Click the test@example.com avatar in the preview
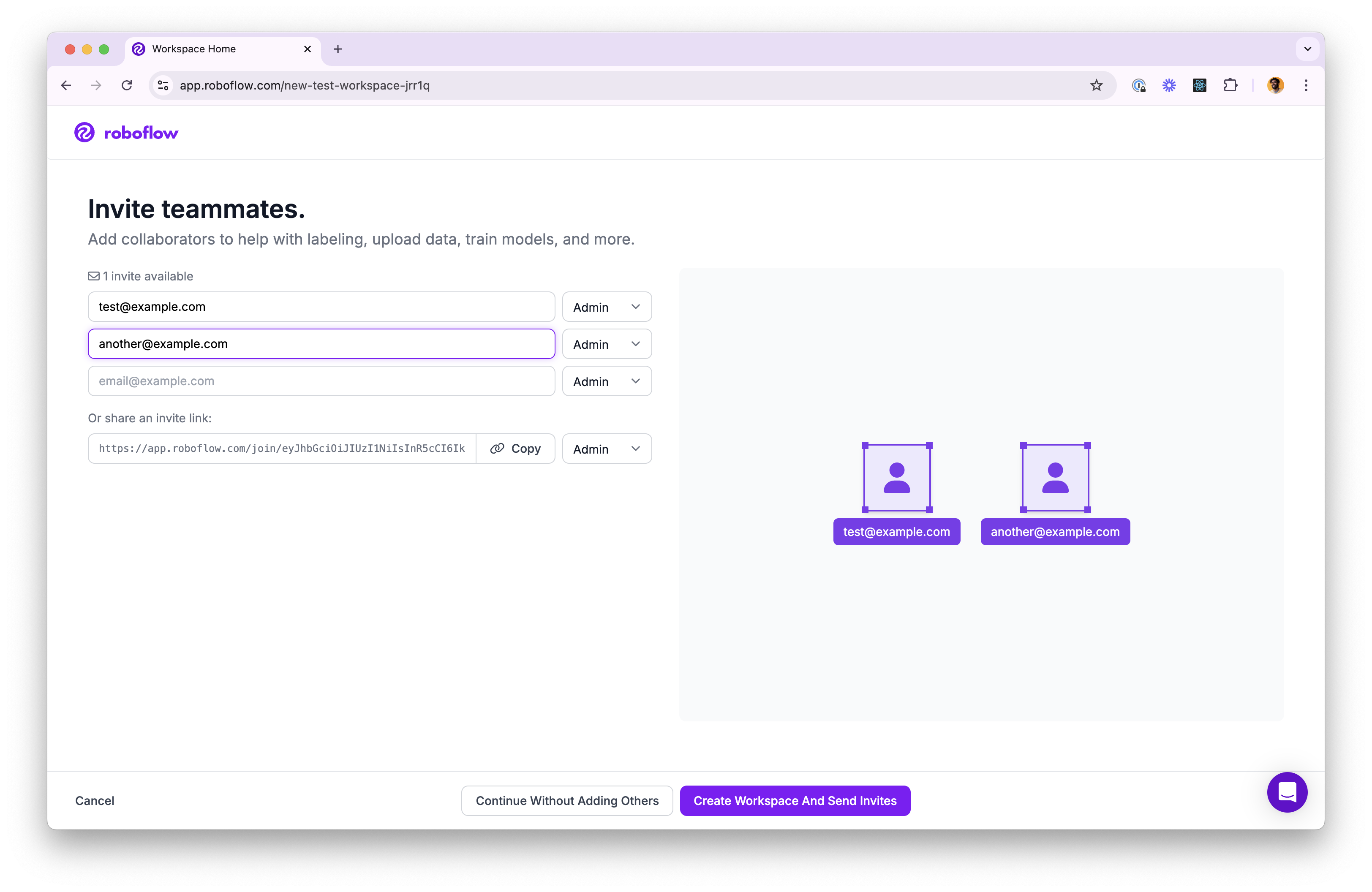Screen dimensions: 1372x892 [896, 477]
